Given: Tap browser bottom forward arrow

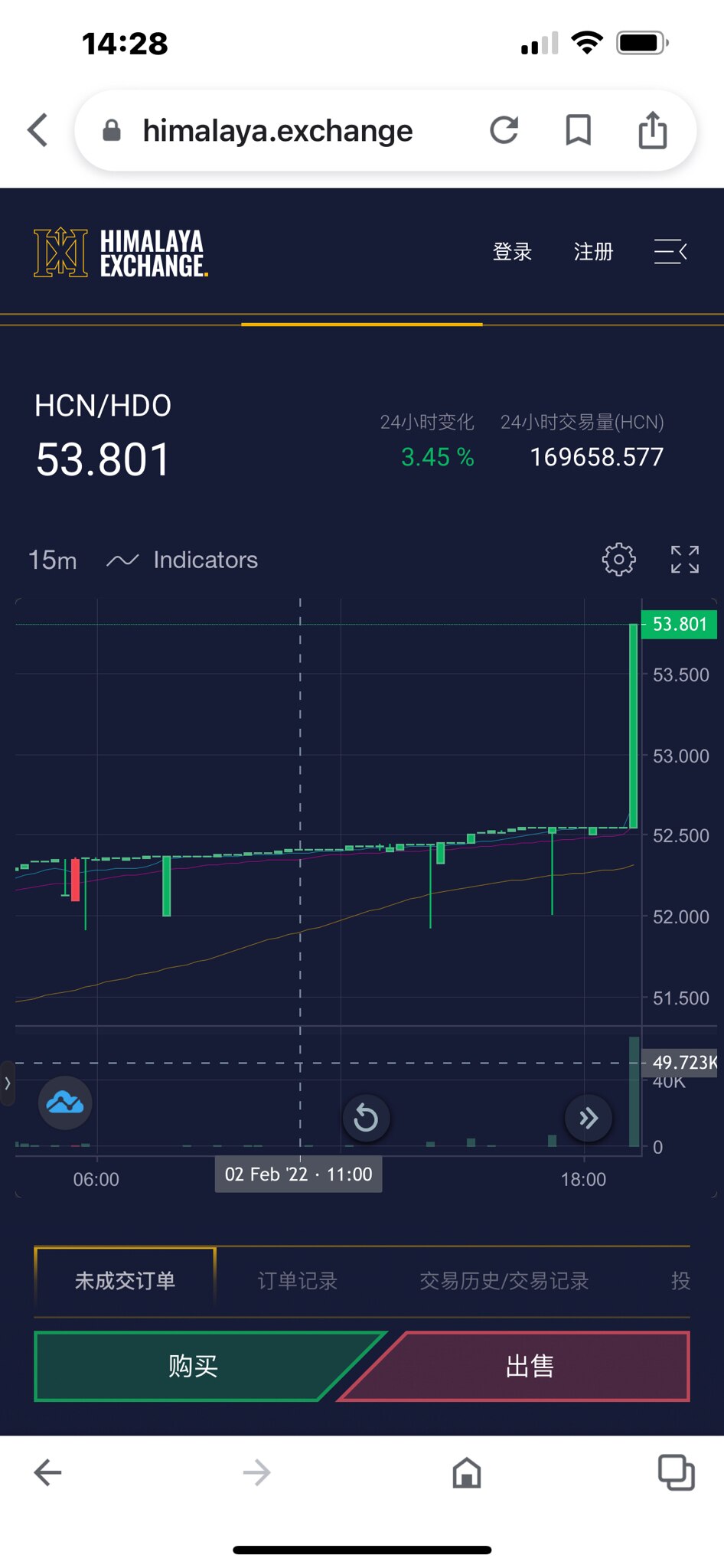Looking at the screenshot, I should pos(256,1472).
